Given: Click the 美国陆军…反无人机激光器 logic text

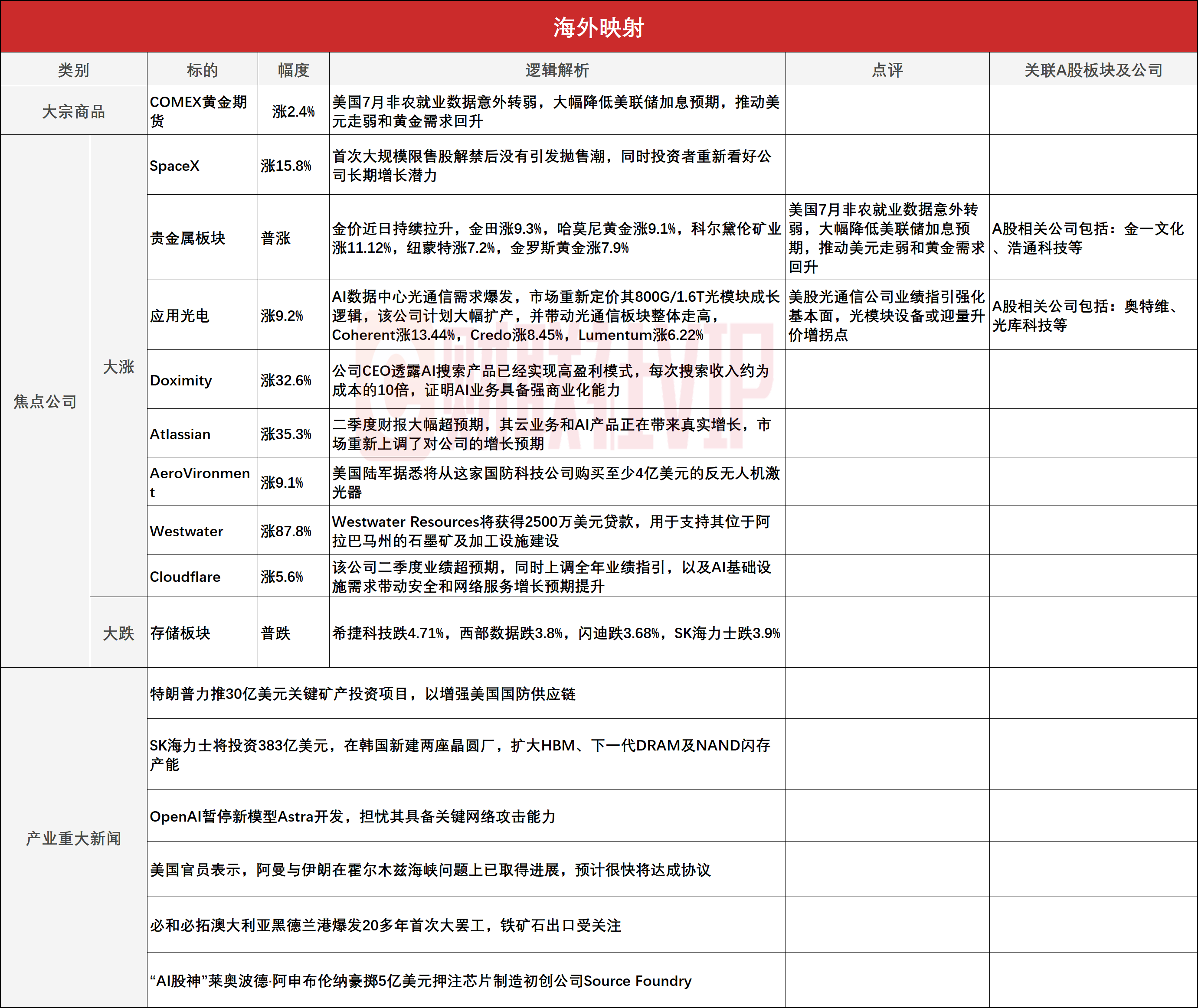Looking at the screenshot, I should (556, 482).
